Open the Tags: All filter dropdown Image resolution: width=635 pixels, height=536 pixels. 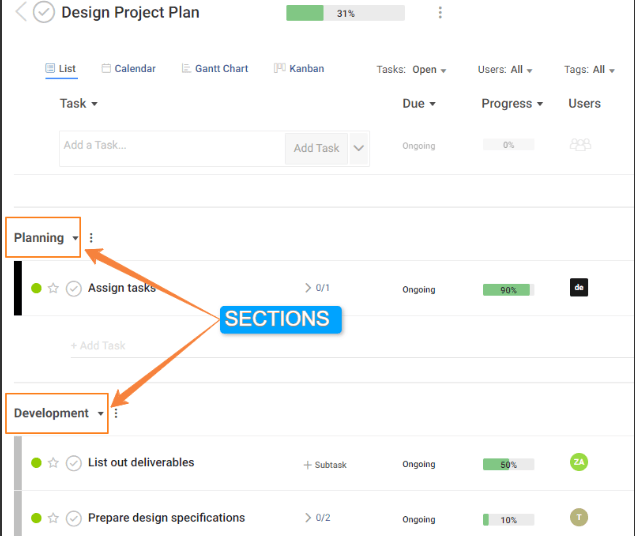click(590, 70)
